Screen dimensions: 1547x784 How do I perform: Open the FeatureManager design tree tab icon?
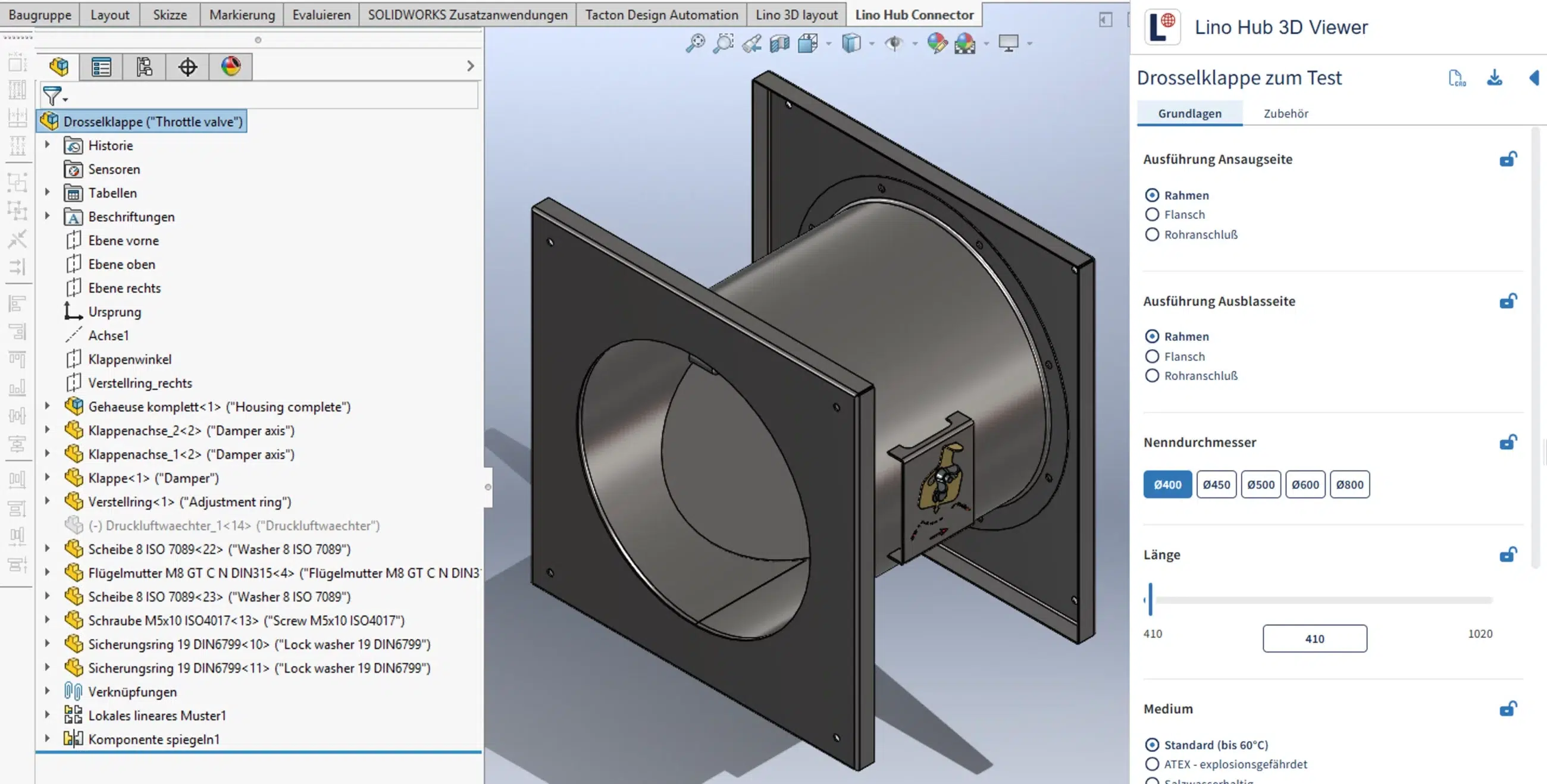click(58, 66)
